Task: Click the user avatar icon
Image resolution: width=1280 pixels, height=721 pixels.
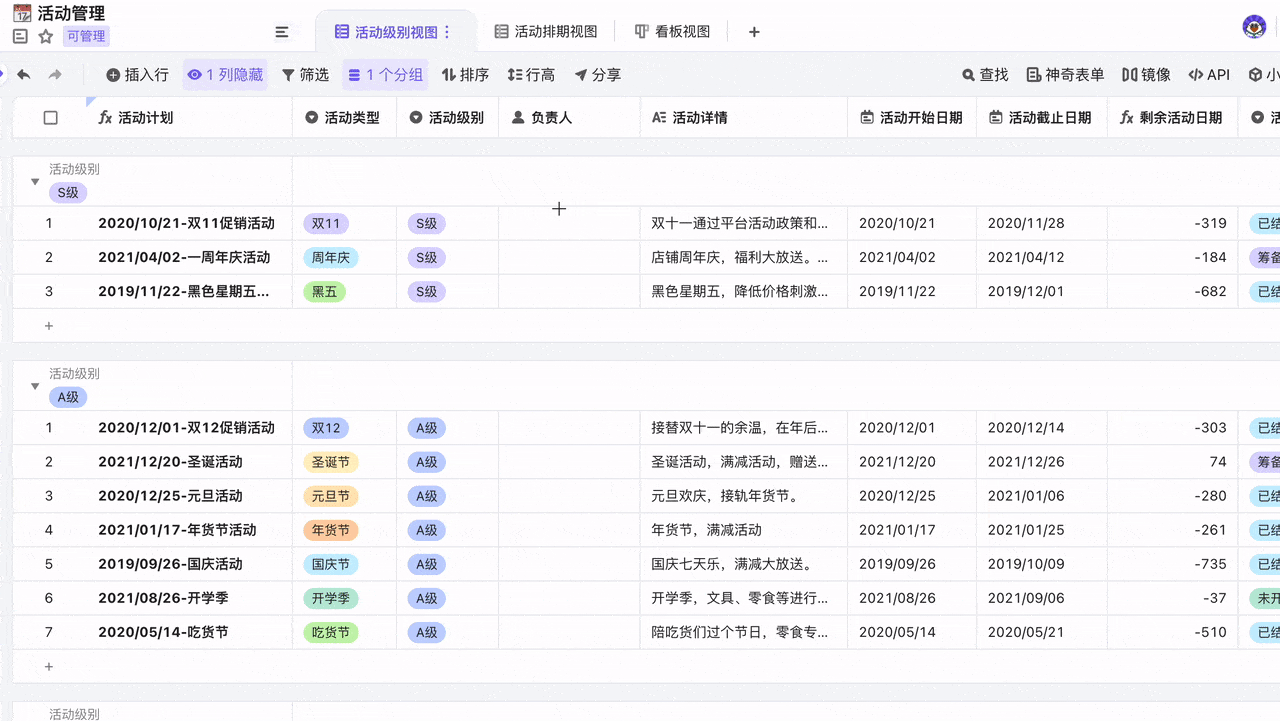Action: point(1254,28)
